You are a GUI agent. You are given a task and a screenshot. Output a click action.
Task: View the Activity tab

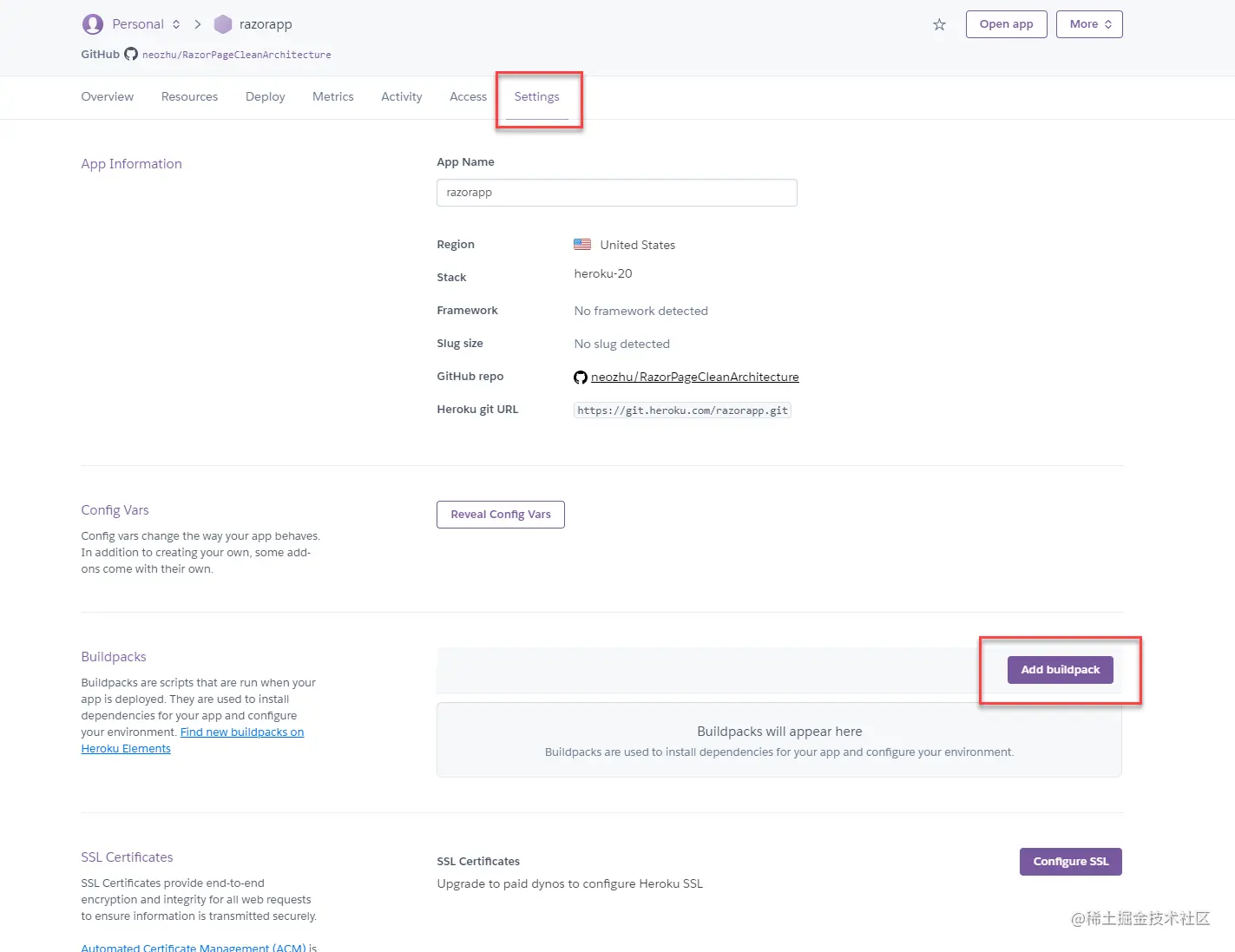coord(402,96)
